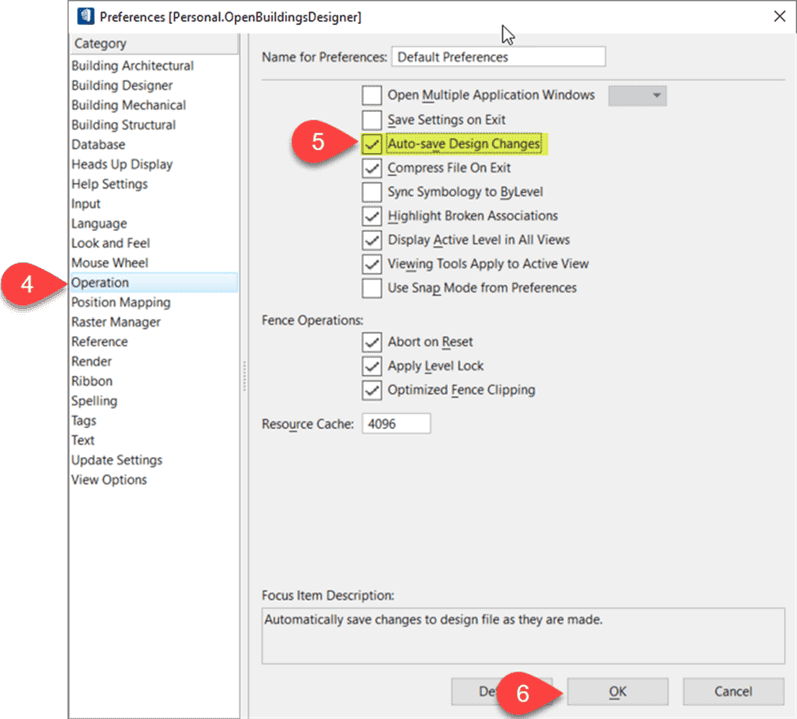The height and width of the screenshot is (719, 797).
Task: Click the OpenBuildings Designer title bar icon
Action: (86, 16)
